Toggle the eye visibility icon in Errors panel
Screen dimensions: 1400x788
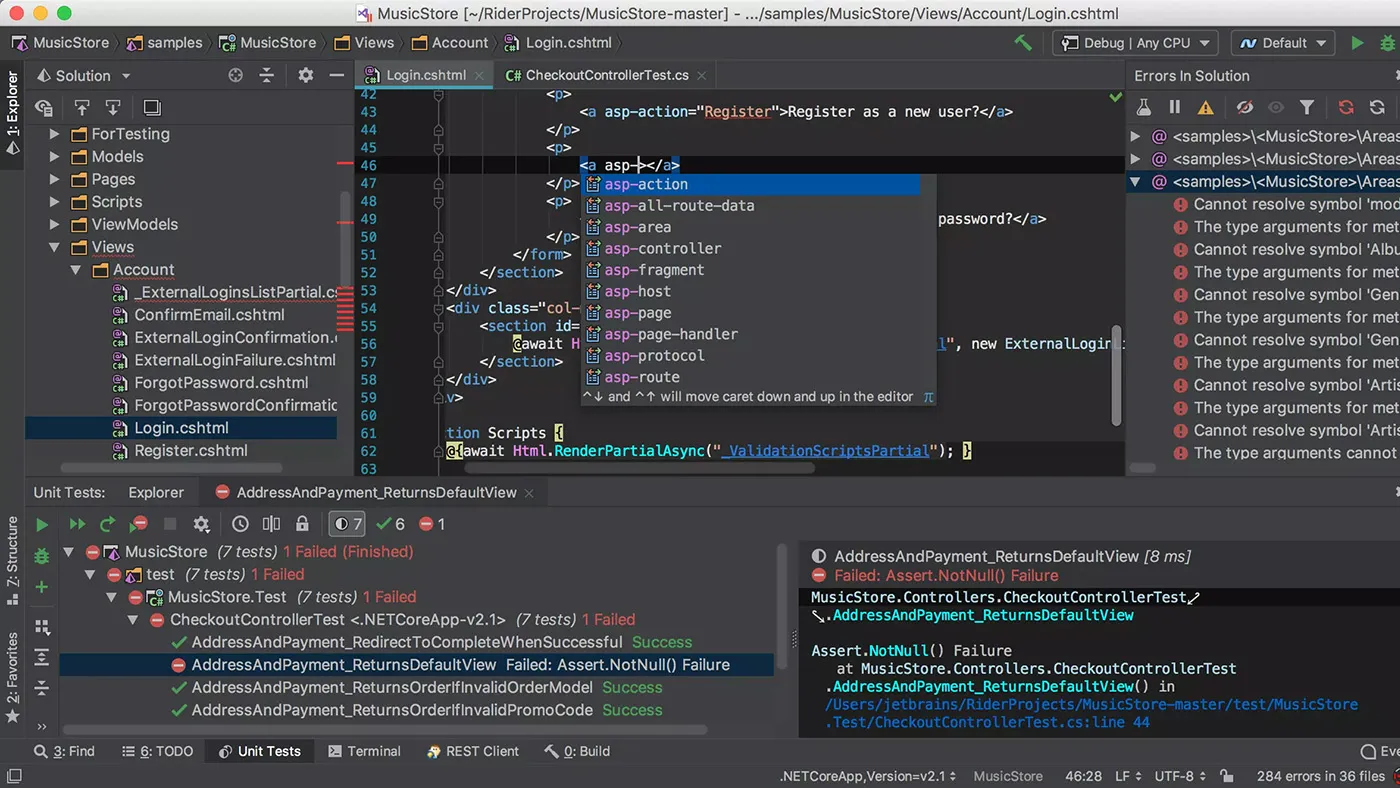click(x=1275, y=107)
